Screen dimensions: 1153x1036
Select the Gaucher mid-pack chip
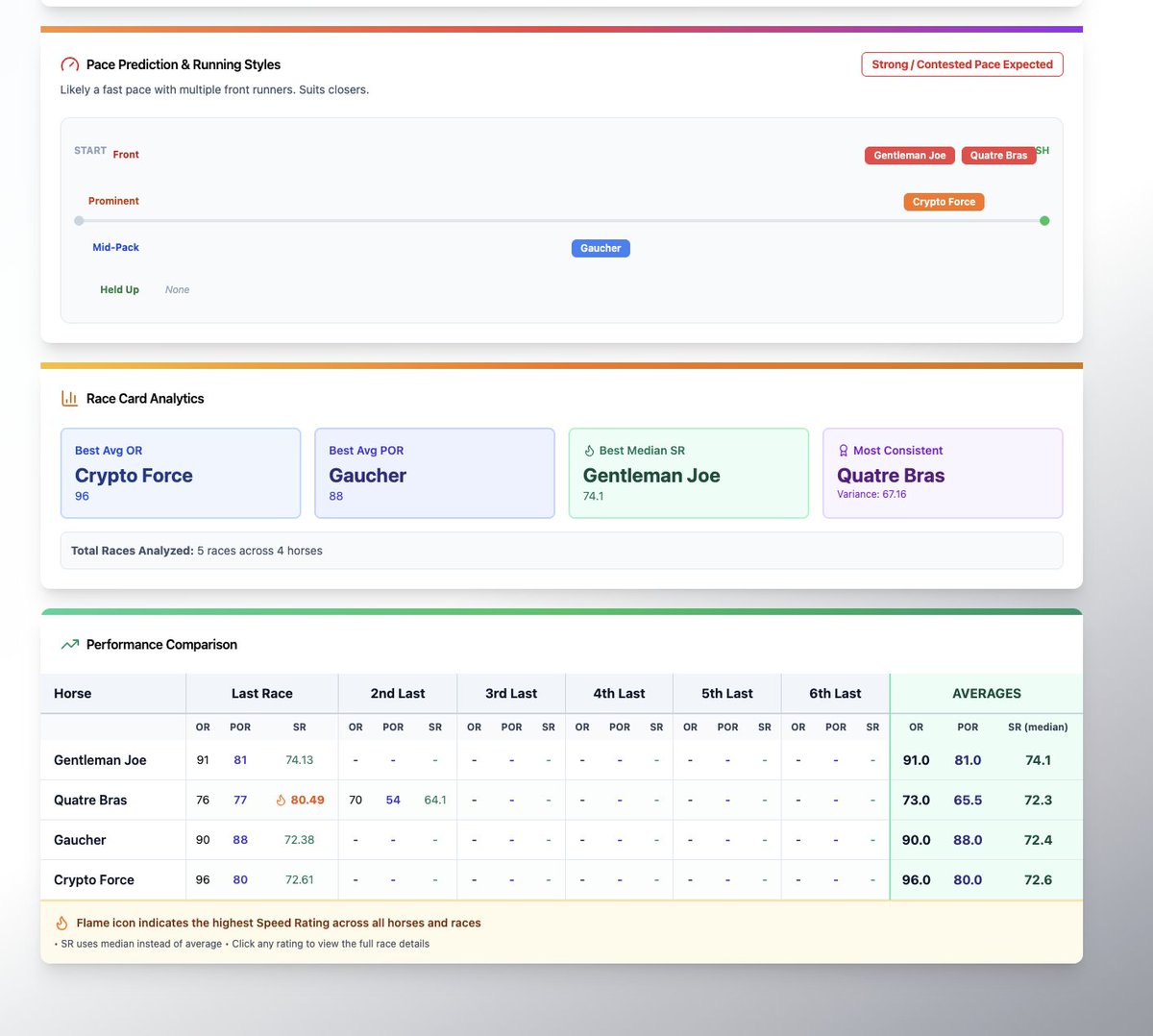coord(601,248)
